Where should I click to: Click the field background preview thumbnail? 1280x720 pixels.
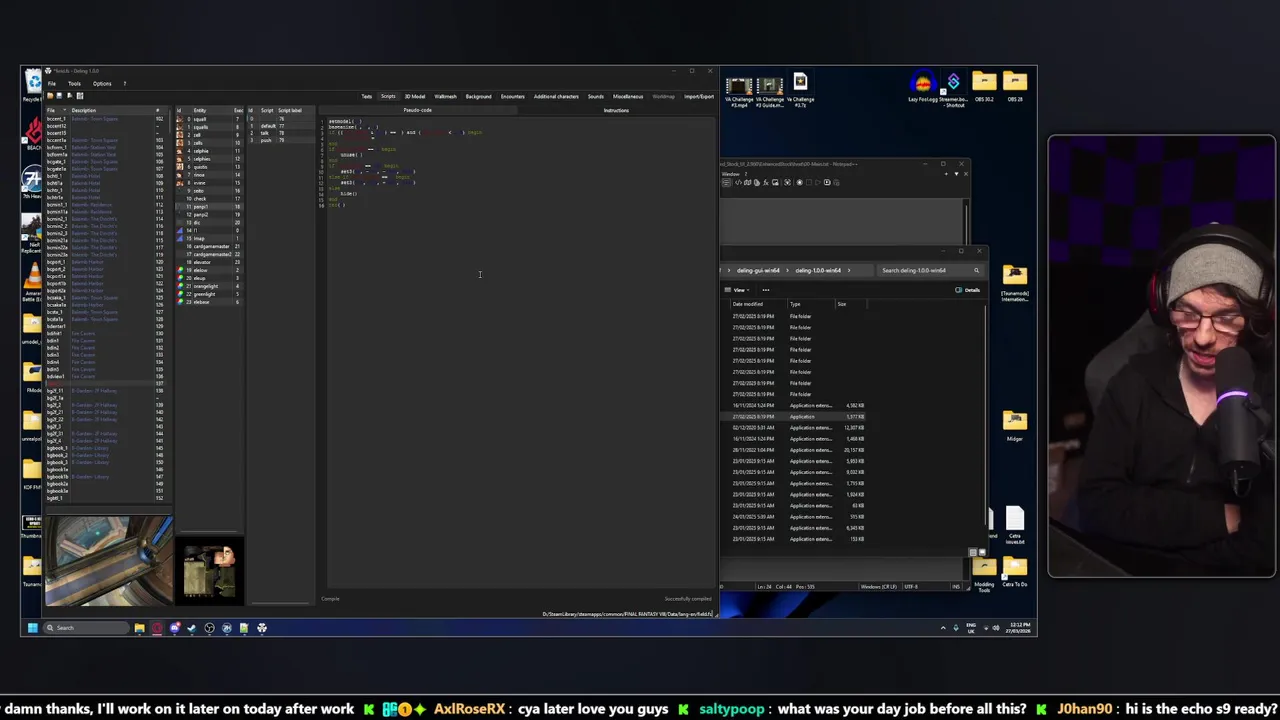pyautogui.click(x=108, y=561)
